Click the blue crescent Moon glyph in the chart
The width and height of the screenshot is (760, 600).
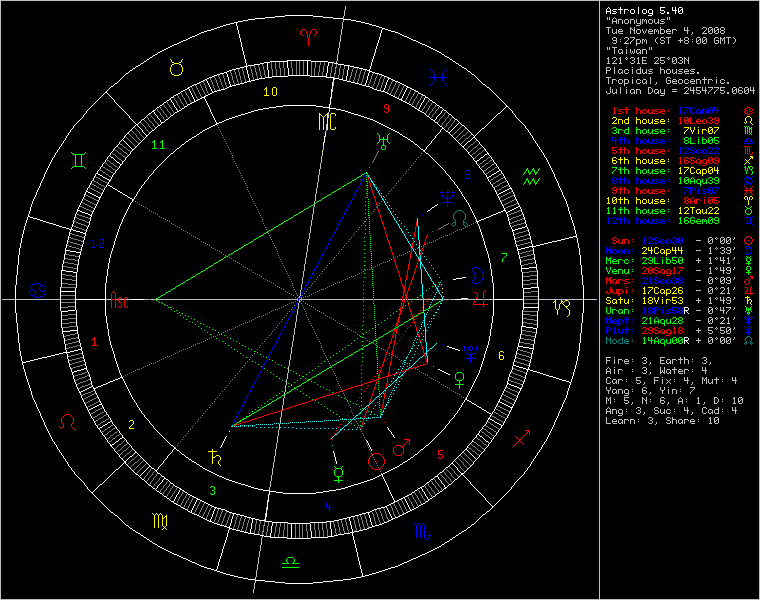[479, 274]
